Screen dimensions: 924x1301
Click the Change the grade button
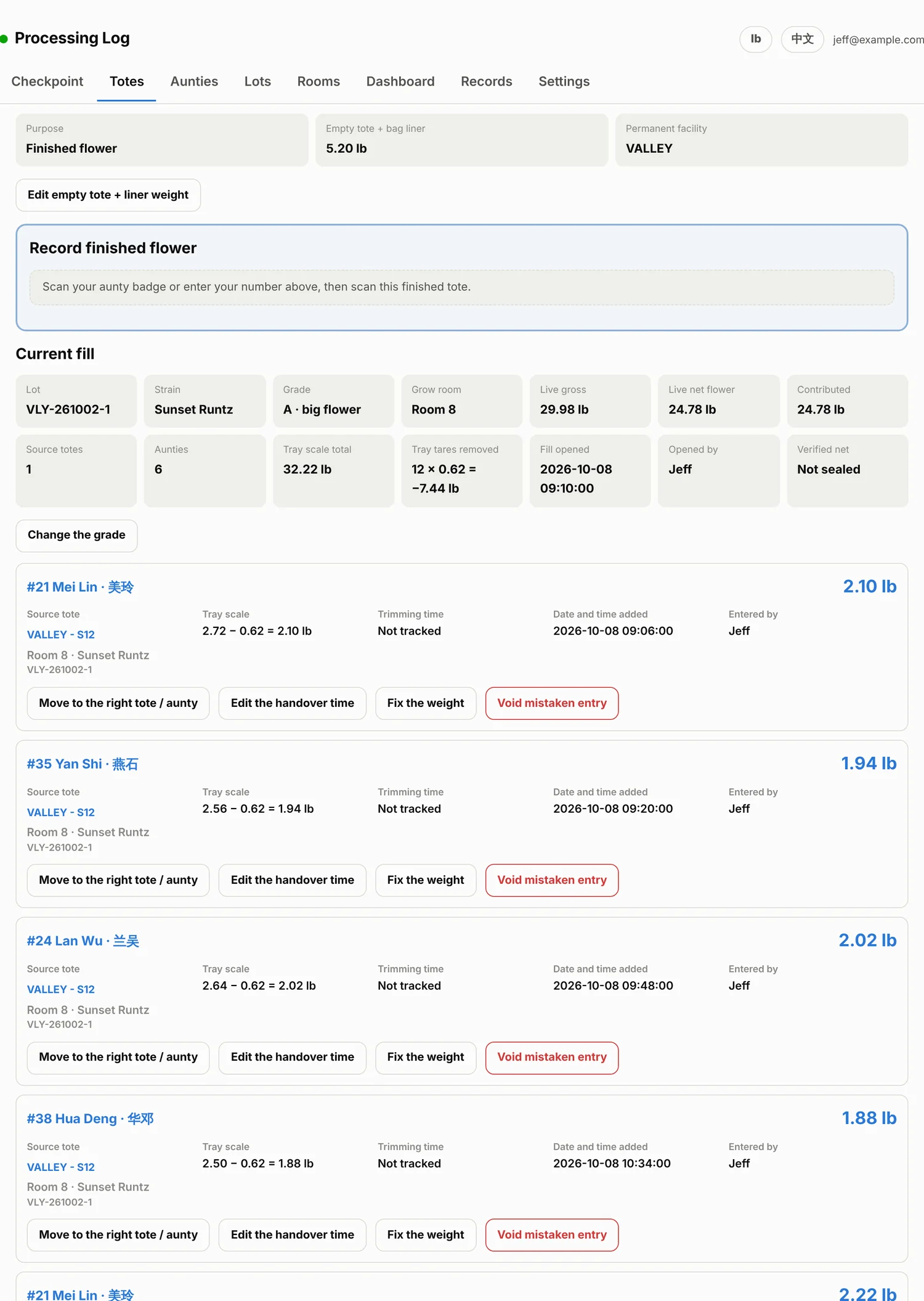coord(76,535)
